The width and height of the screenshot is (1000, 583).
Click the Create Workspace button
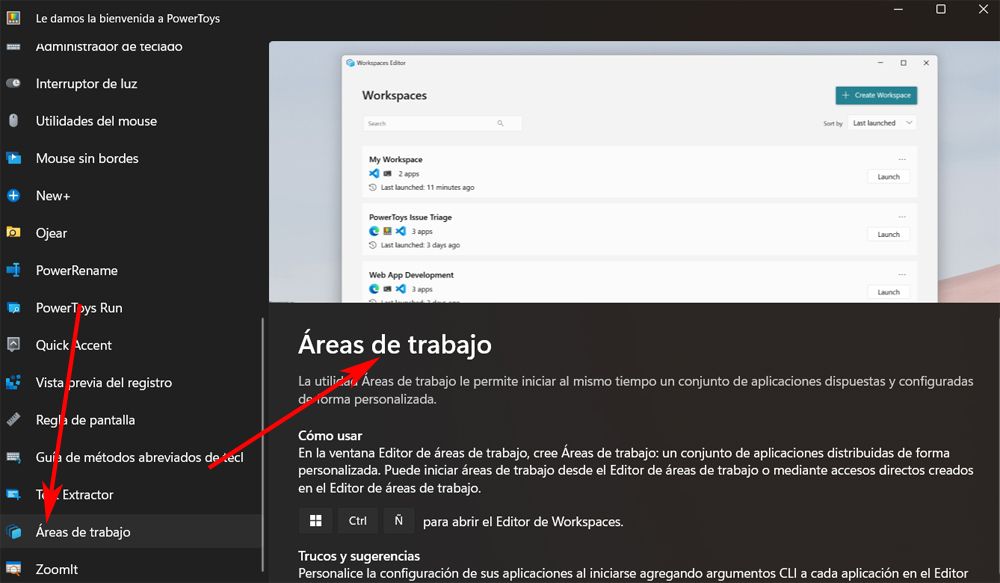tap(876, 95)
